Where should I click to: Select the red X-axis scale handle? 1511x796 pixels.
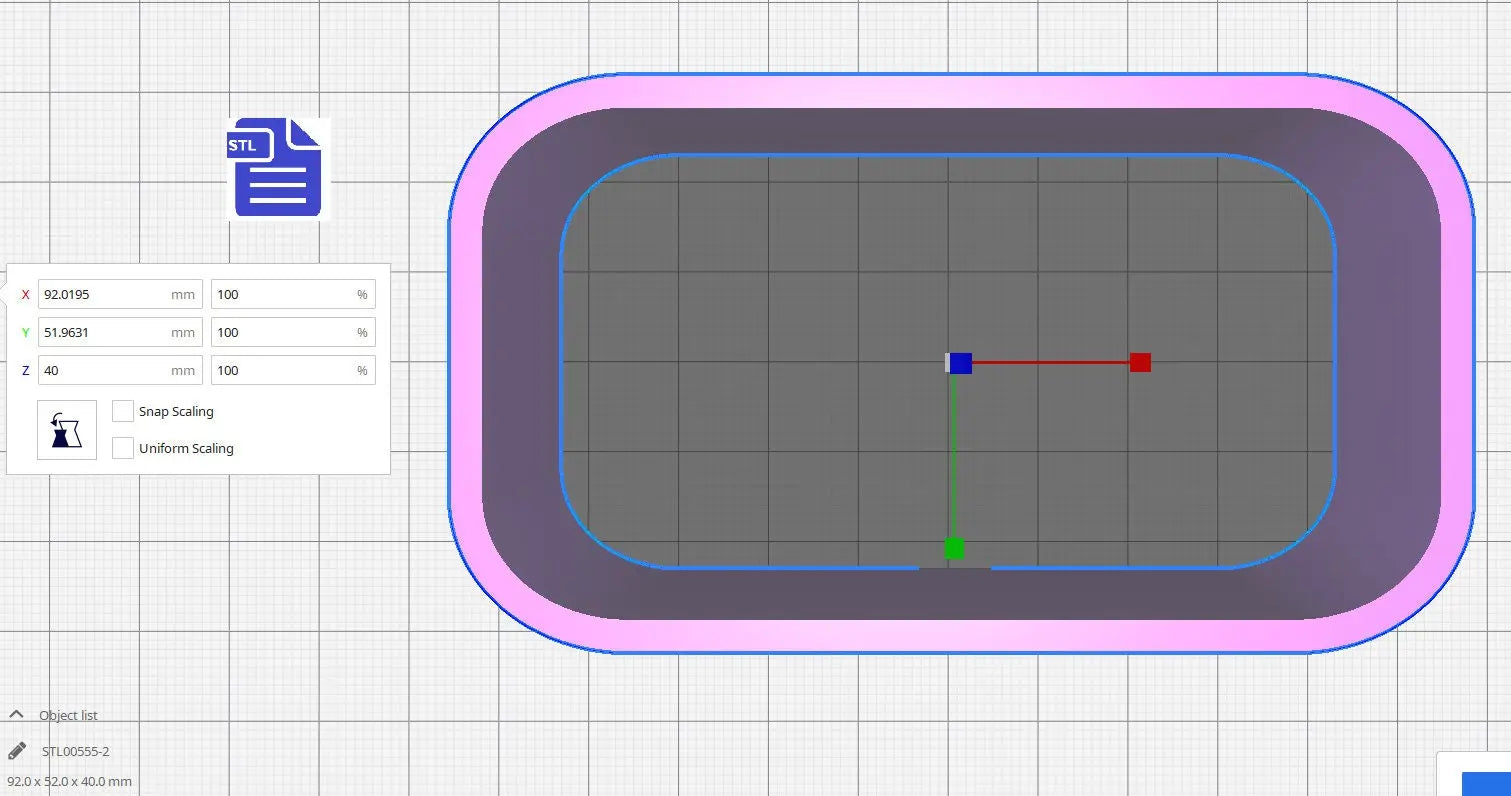click(x=1140, y=362)
